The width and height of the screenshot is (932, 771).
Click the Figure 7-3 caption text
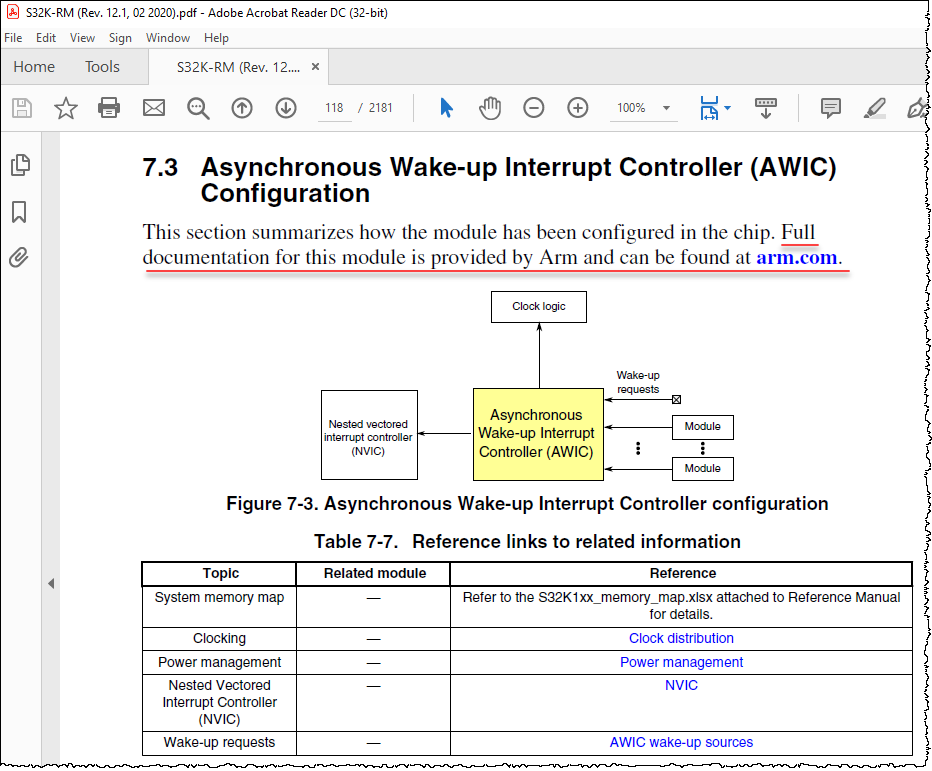point(527,503)
